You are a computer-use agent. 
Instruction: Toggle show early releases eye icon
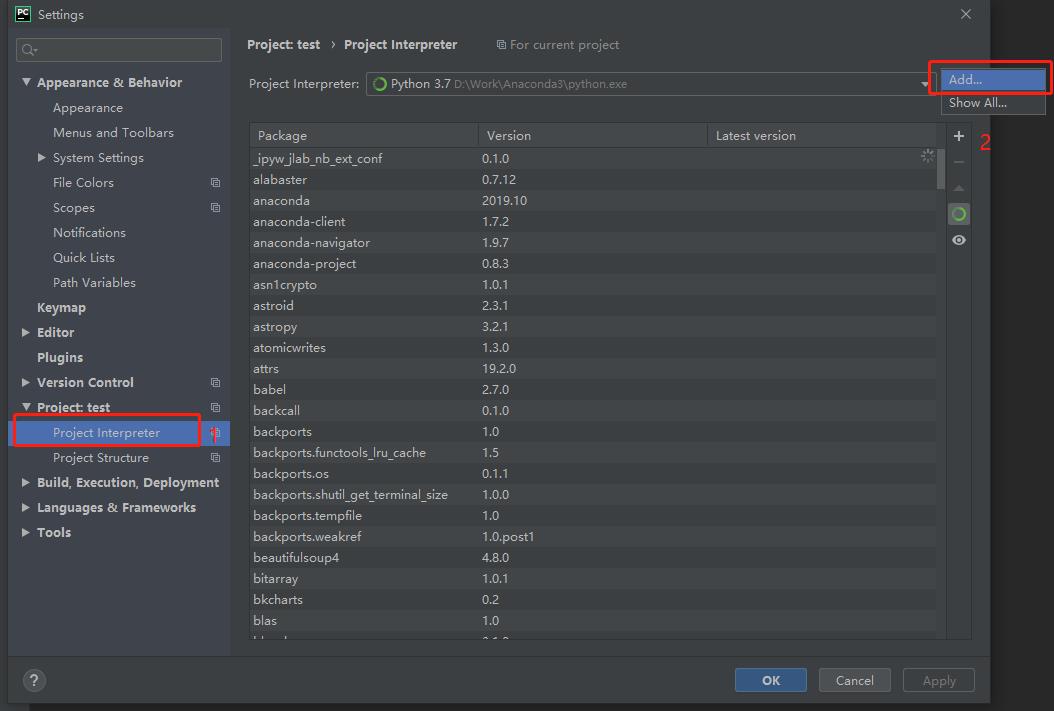click(x=959, y=240)
